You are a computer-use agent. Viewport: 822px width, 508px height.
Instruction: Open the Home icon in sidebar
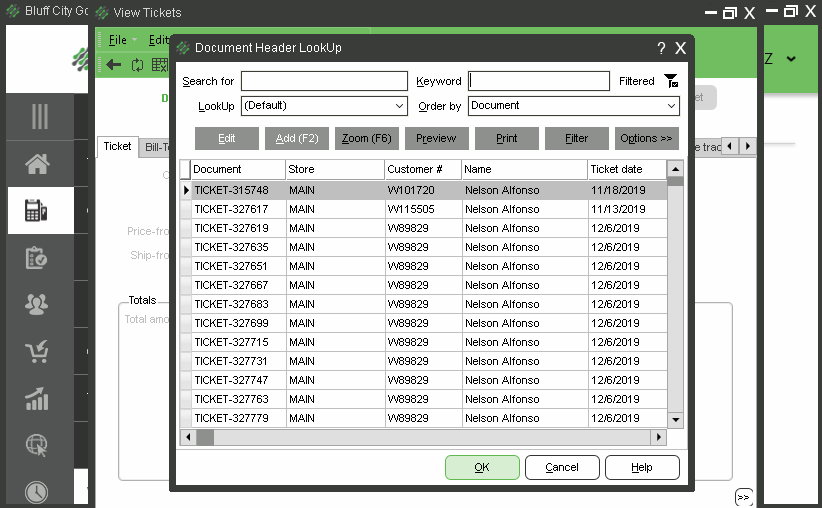[37, 164]
